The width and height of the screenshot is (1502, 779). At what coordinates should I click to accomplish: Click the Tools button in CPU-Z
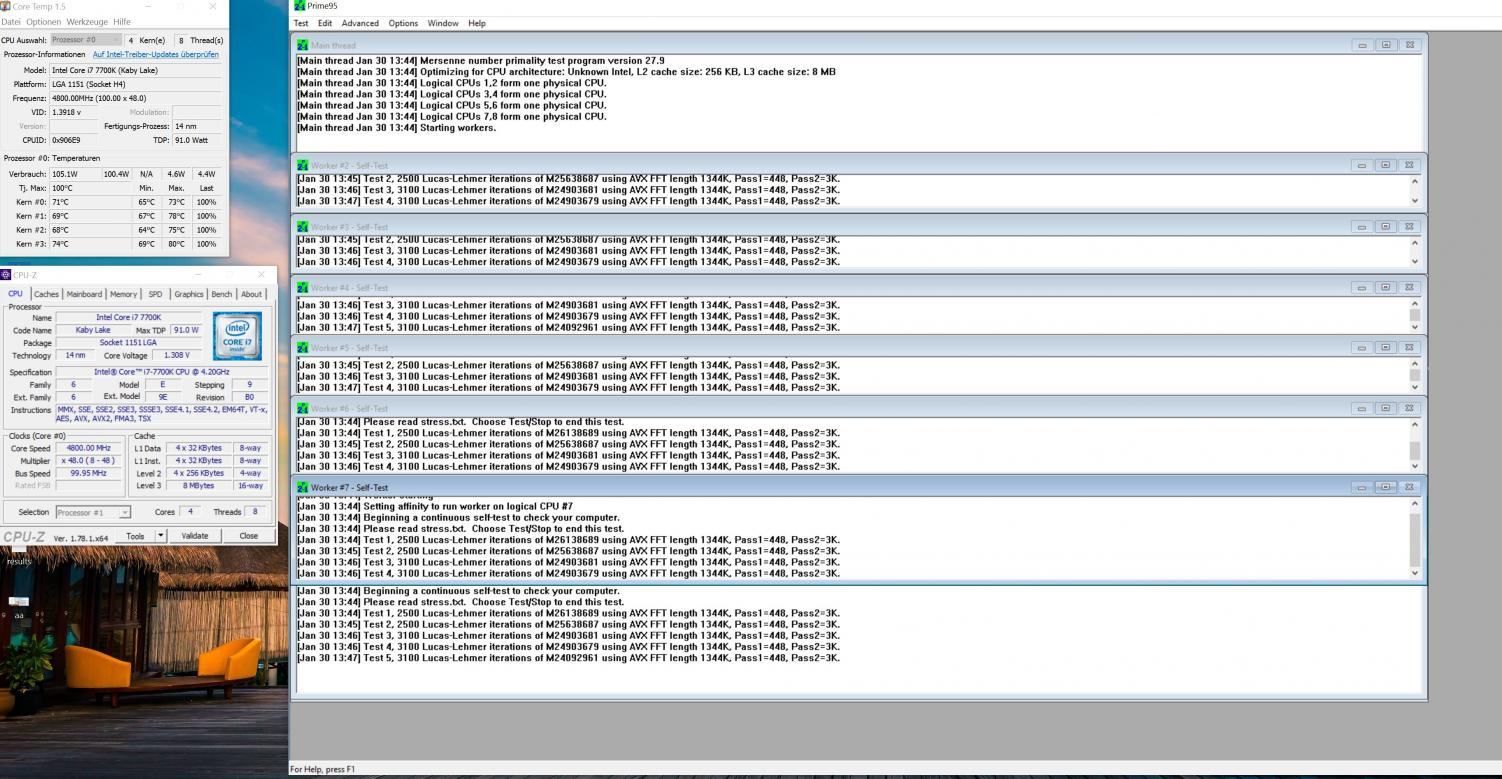tap(135, 536)
